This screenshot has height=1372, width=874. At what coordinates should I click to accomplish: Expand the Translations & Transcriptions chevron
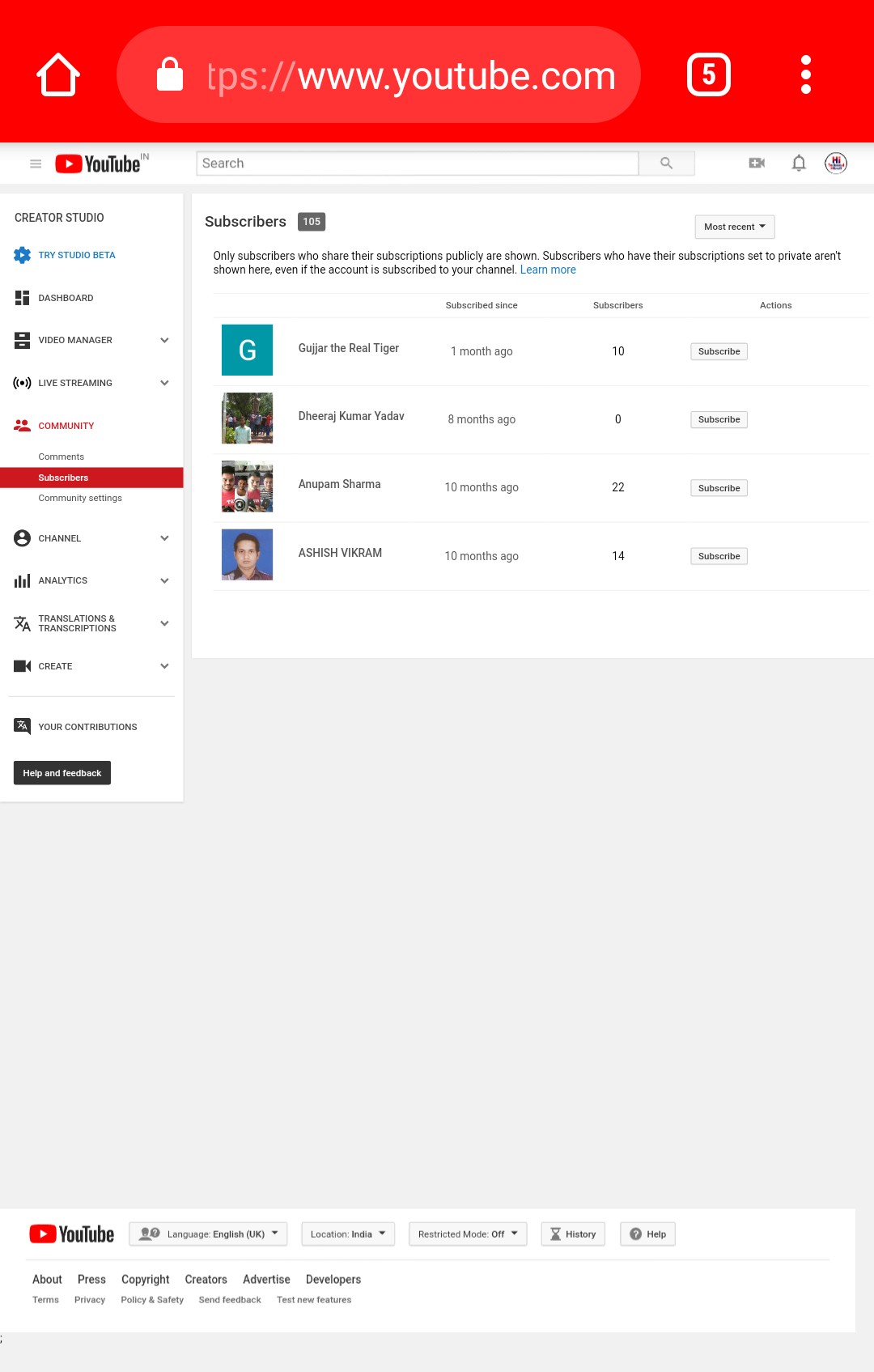click(x=164, y=623)
